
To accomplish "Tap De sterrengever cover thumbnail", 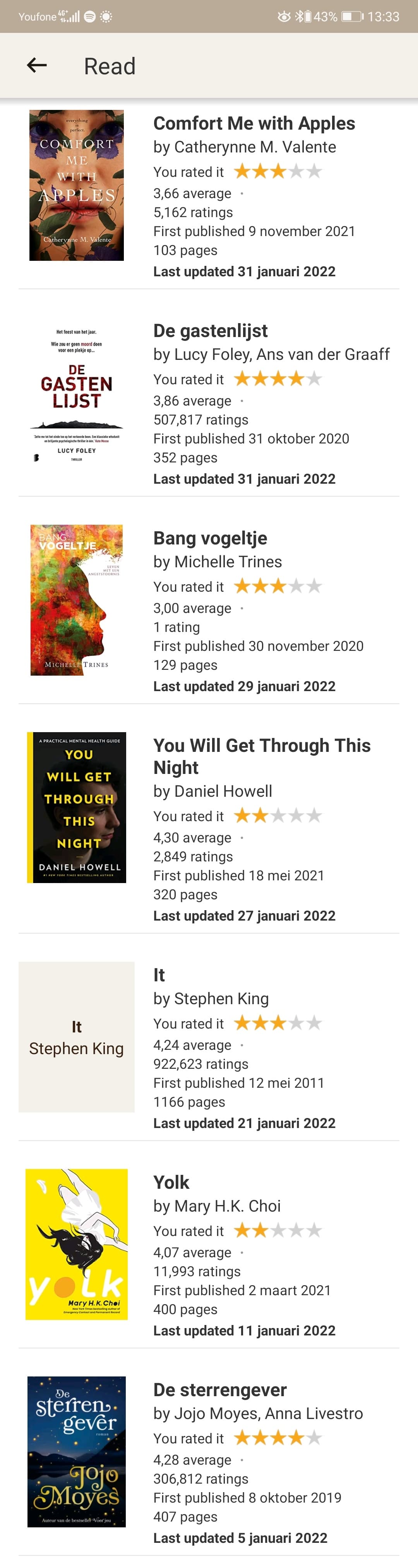I will click(77, 1451).
